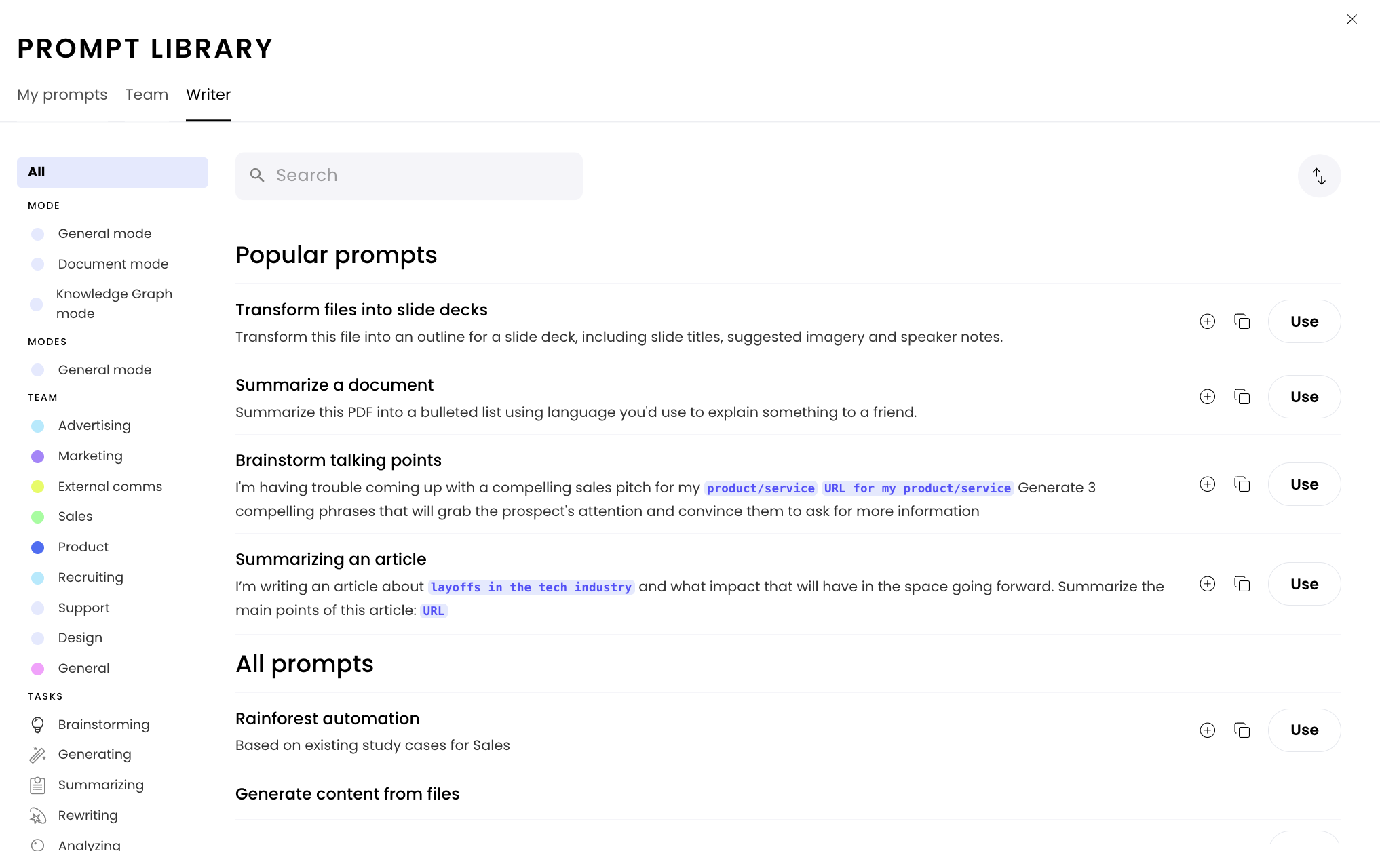Add Summarizing an article prompt via plus icon
This screenshot has height=868, width=1380.
pos(1207,584)
